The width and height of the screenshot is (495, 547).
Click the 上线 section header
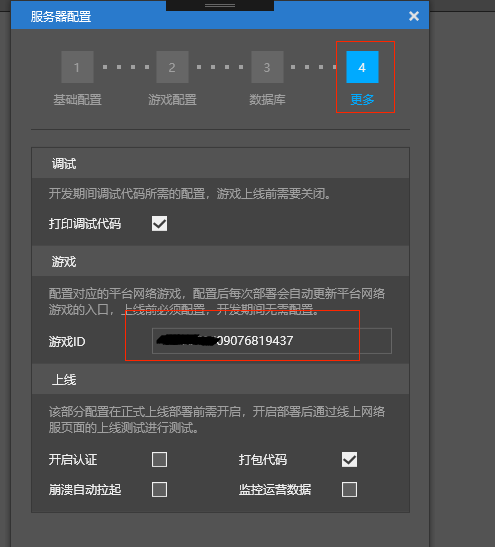pyautogui.click(x=220, y=379)
